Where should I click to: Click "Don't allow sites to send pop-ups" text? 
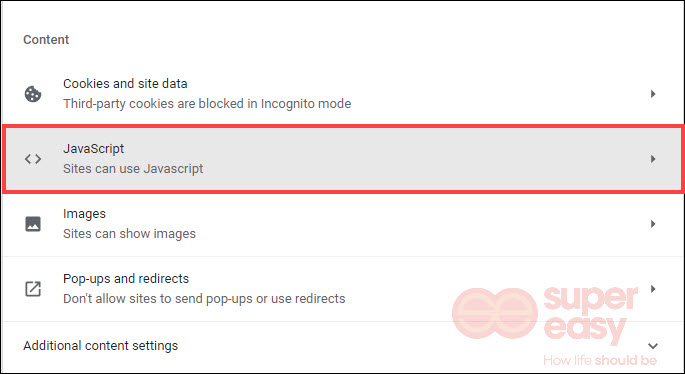click(157, 299)
